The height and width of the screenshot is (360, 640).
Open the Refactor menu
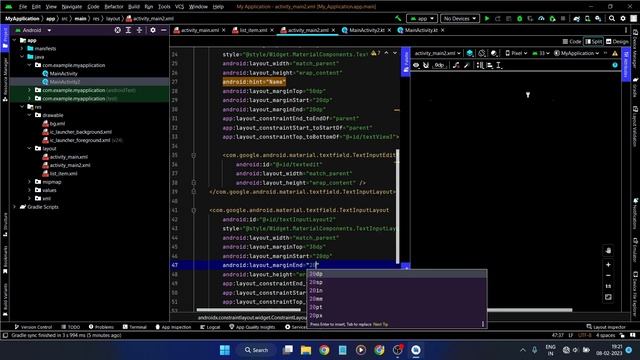pos(114,7)
